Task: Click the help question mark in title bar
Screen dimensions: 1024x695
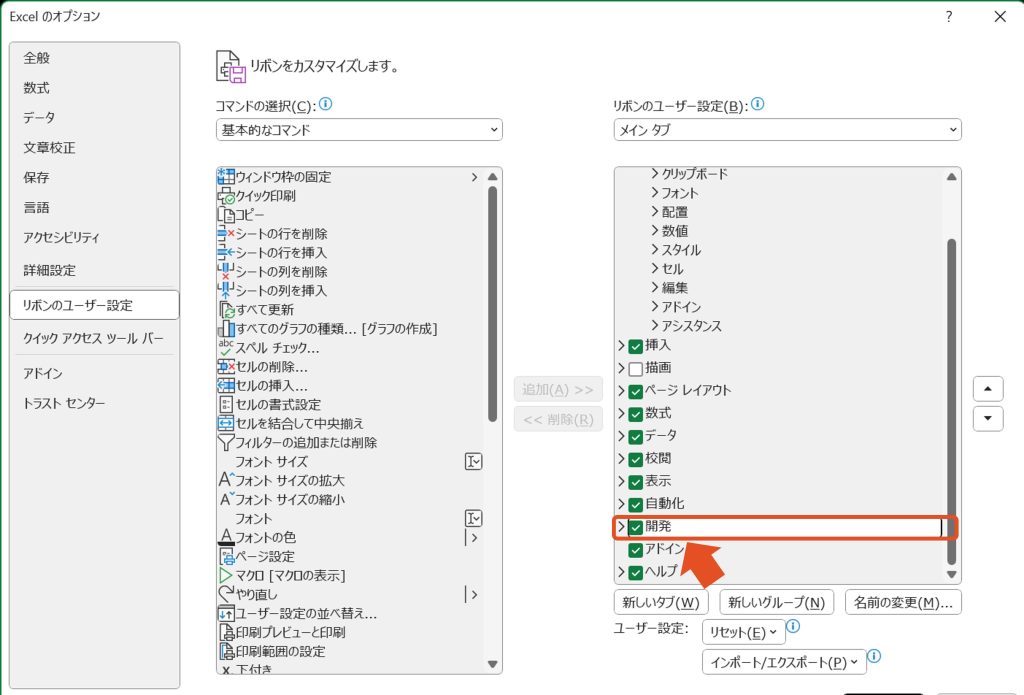Action: [x=949, y=16]
